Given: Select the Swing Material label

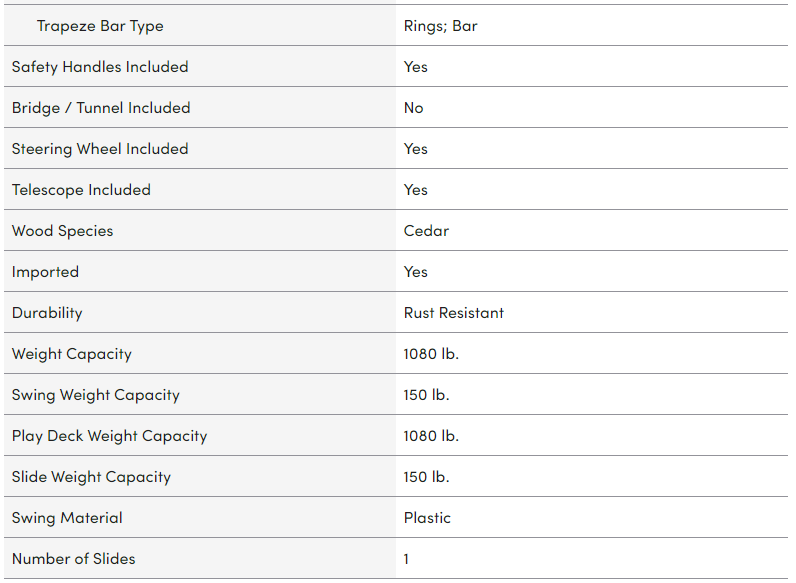Looking at the screenshot, I should point(67,518).
